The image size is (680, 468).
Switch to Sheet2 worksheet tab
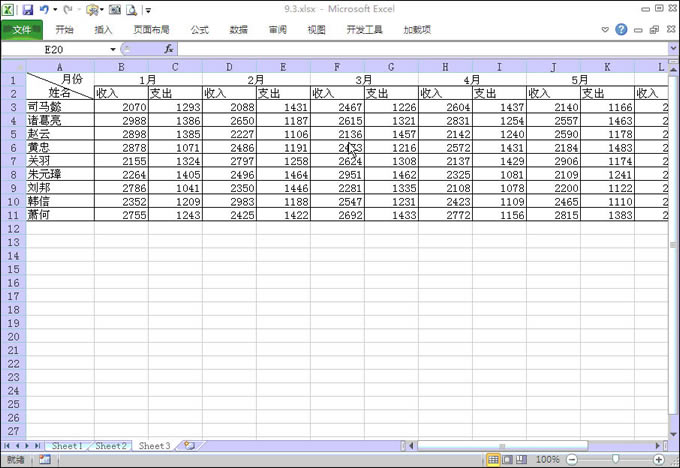111,445
